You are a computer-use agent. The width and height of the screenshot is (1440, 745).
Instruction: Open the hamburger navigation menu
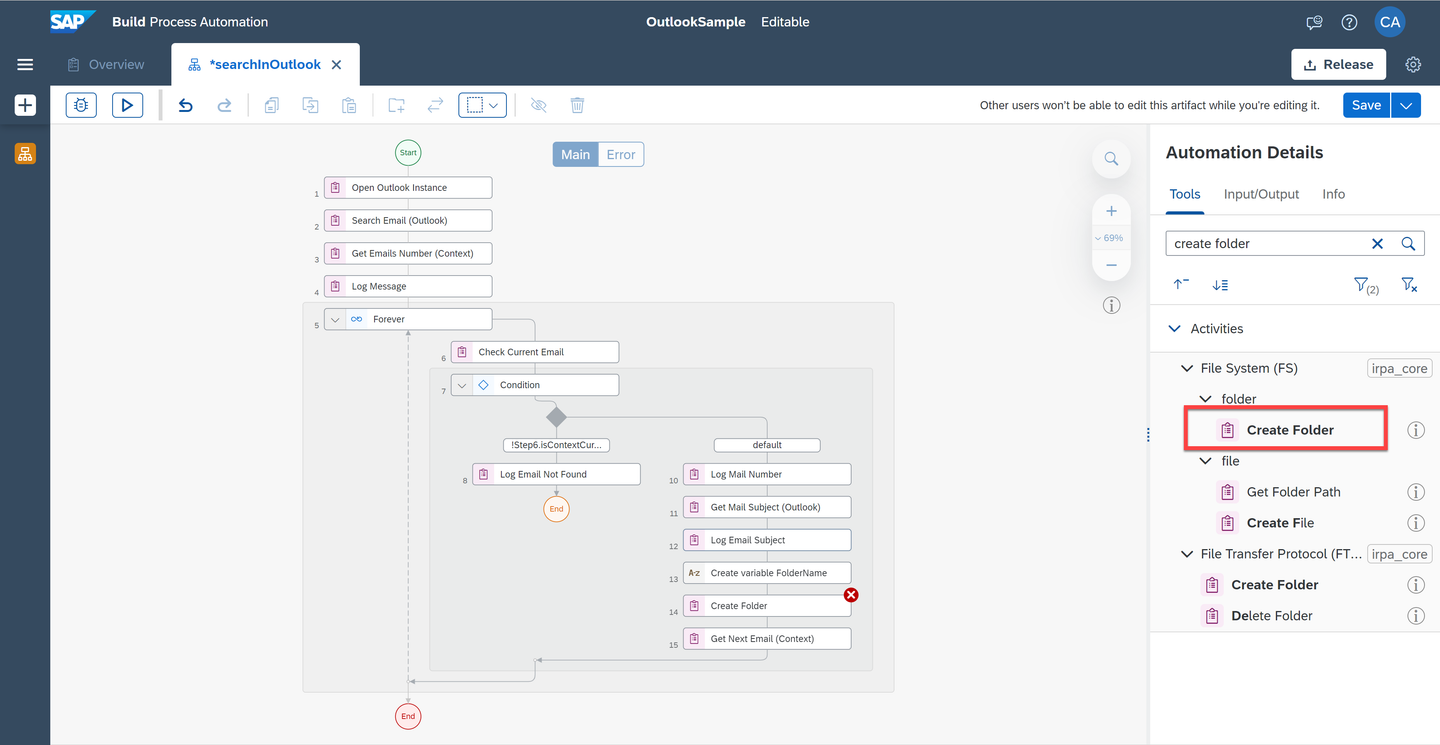point(25,65)
